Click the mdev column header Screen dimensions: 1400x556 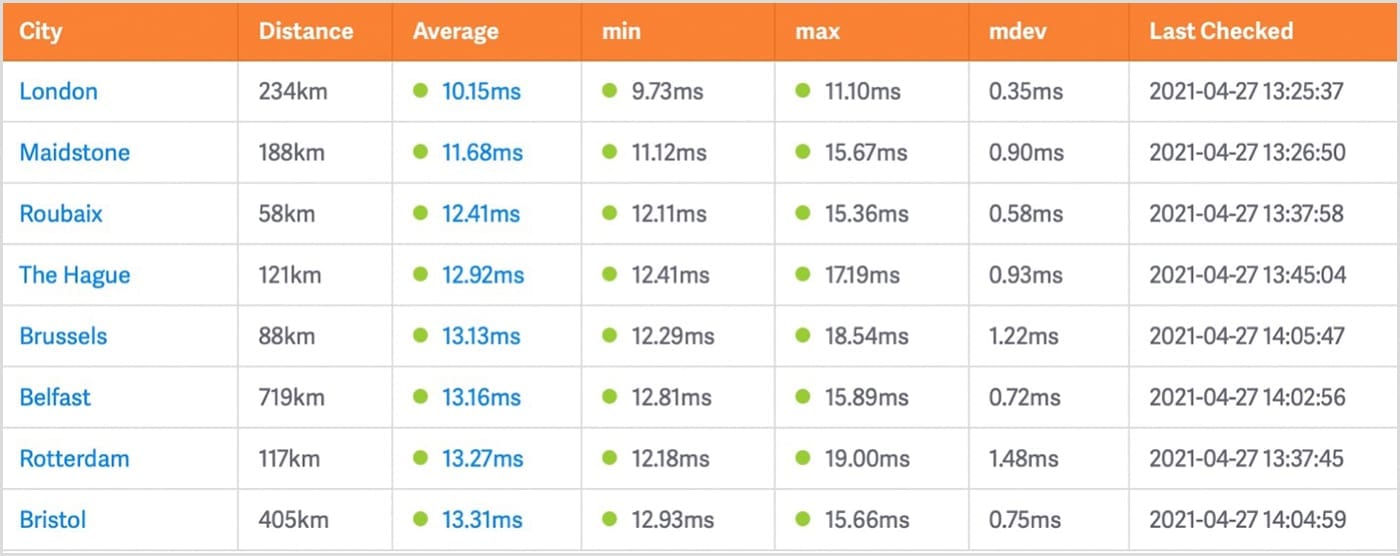(1018, 31)
